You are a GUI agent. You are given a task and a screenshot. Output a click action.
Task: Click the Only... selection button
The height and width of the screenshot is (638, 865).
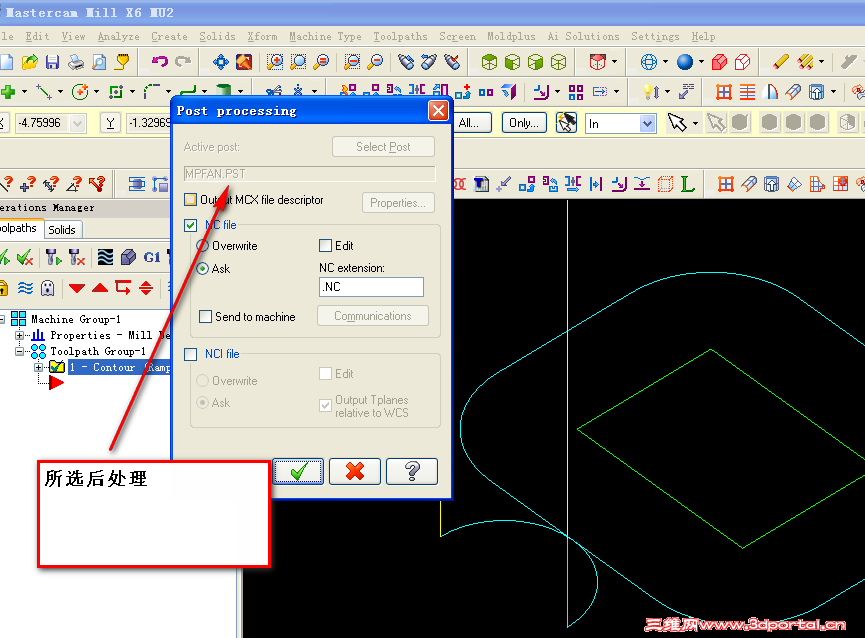(524, 123)
